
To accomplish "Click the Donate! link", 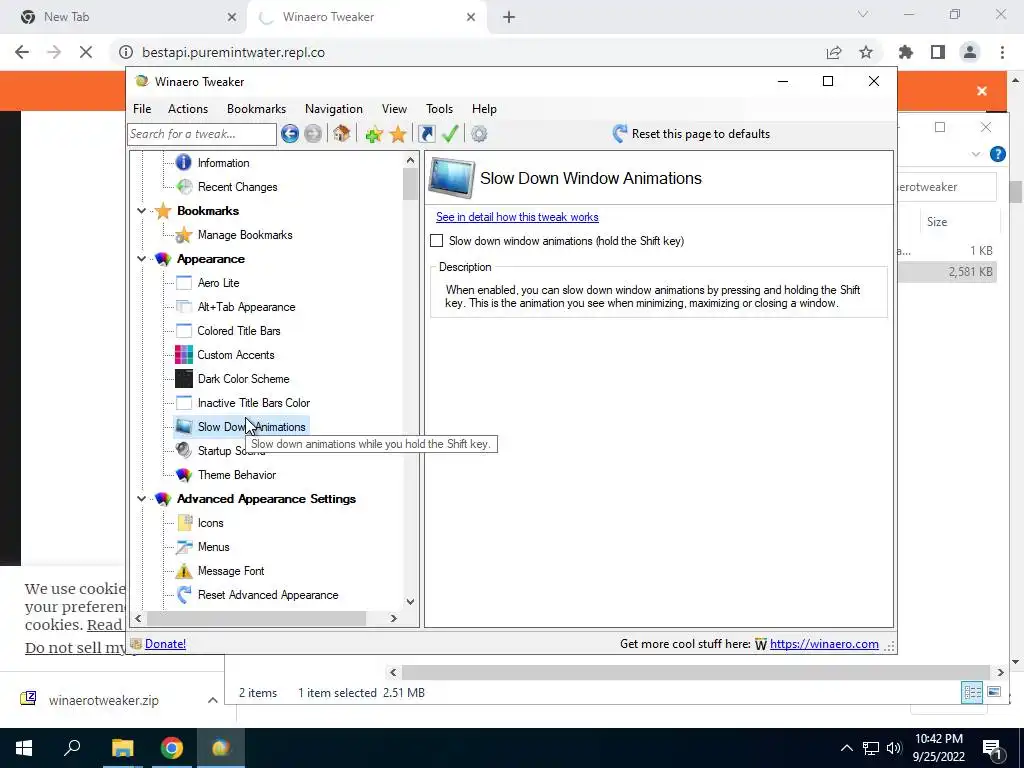I will point(165,644).
